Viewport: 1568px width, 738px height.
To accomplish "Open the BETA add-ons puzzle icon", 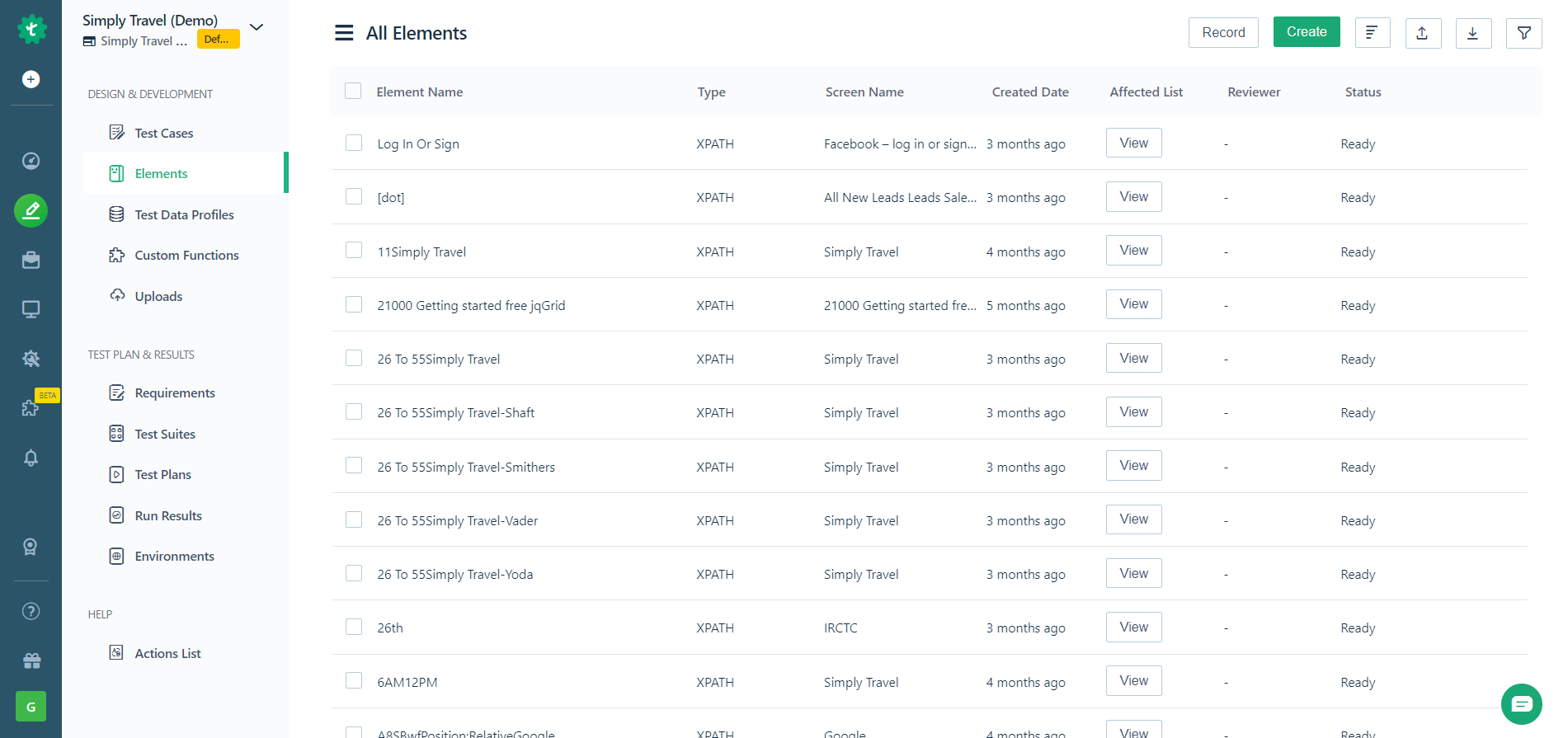I will (31, 408).
